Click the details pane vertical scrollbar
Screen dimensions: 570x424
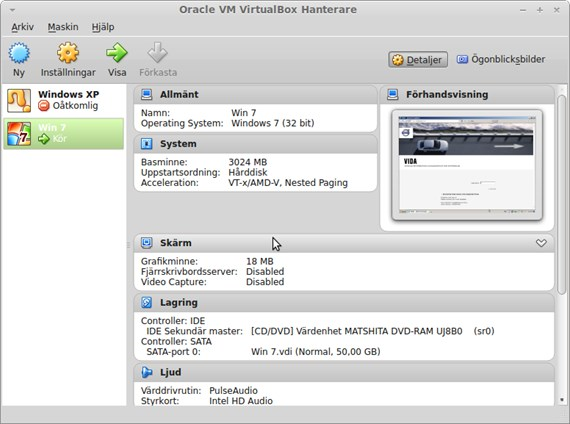pos(562,195)
